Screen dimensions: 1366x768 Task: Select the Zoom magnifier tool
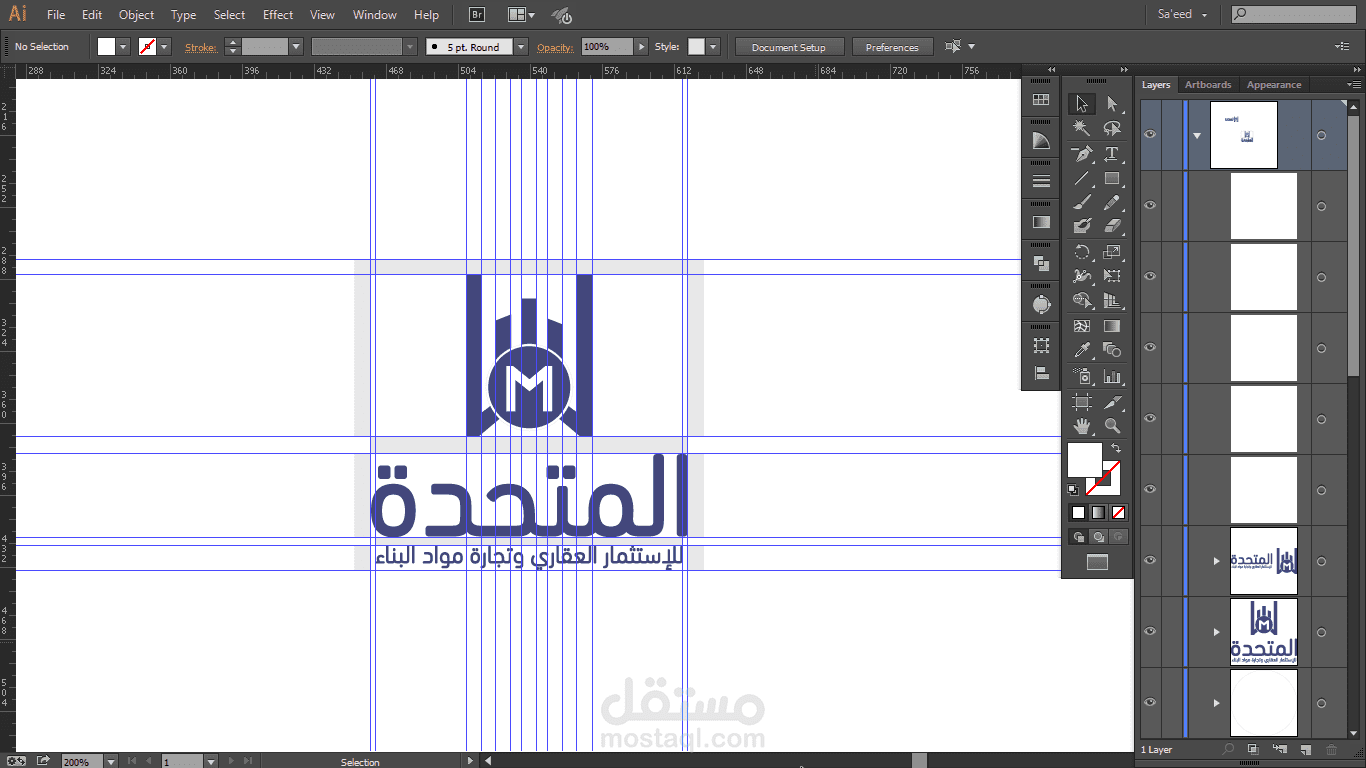[1112, 426]
